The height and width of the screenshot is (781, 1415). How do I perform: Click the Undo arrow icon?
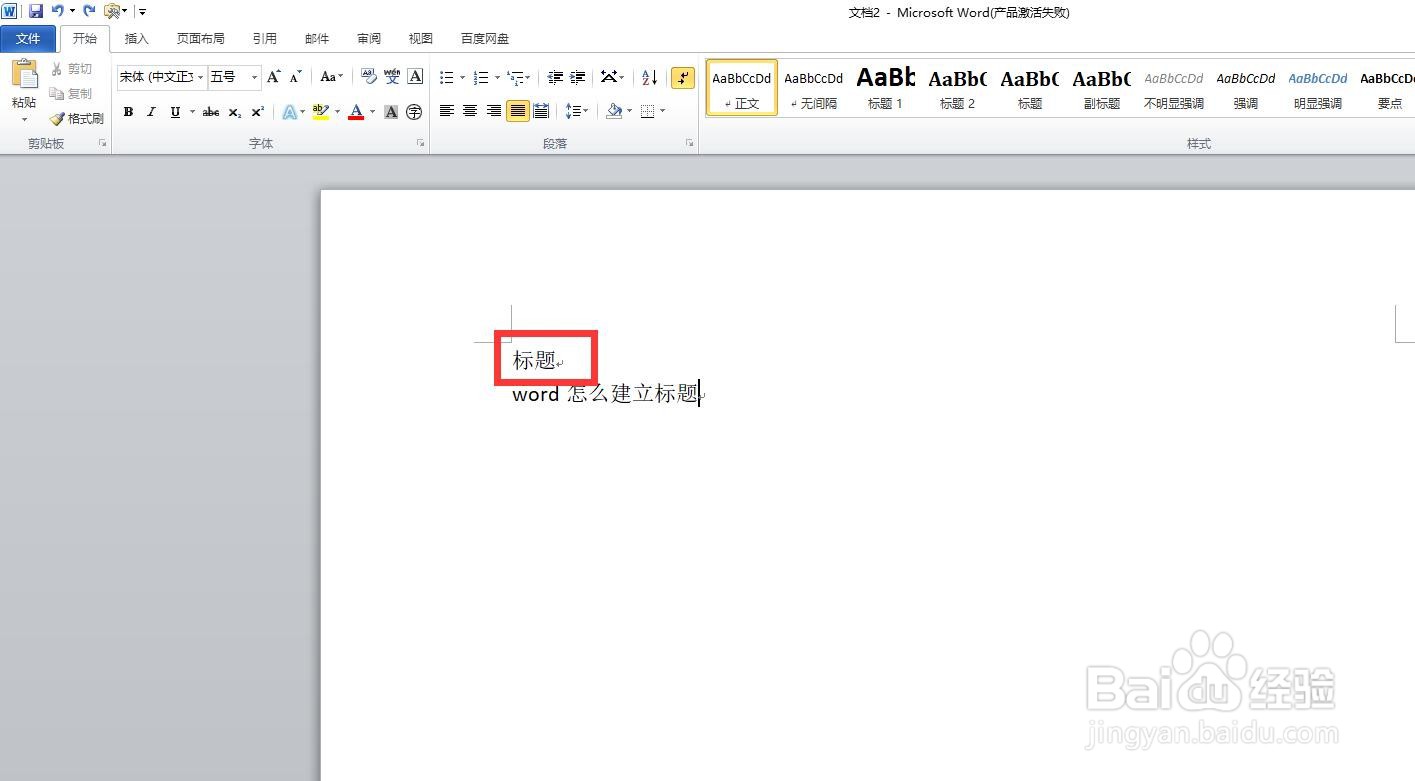point(57,11)
